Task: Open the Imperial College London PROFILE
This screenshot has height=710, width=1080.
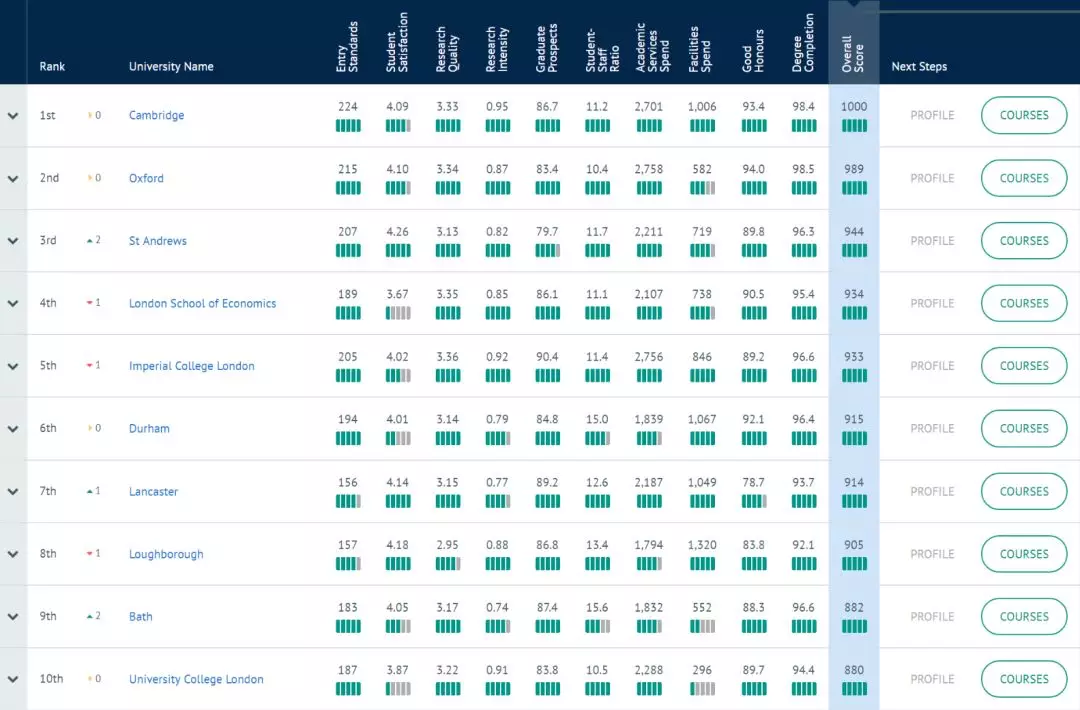Action: pos(932,366)
